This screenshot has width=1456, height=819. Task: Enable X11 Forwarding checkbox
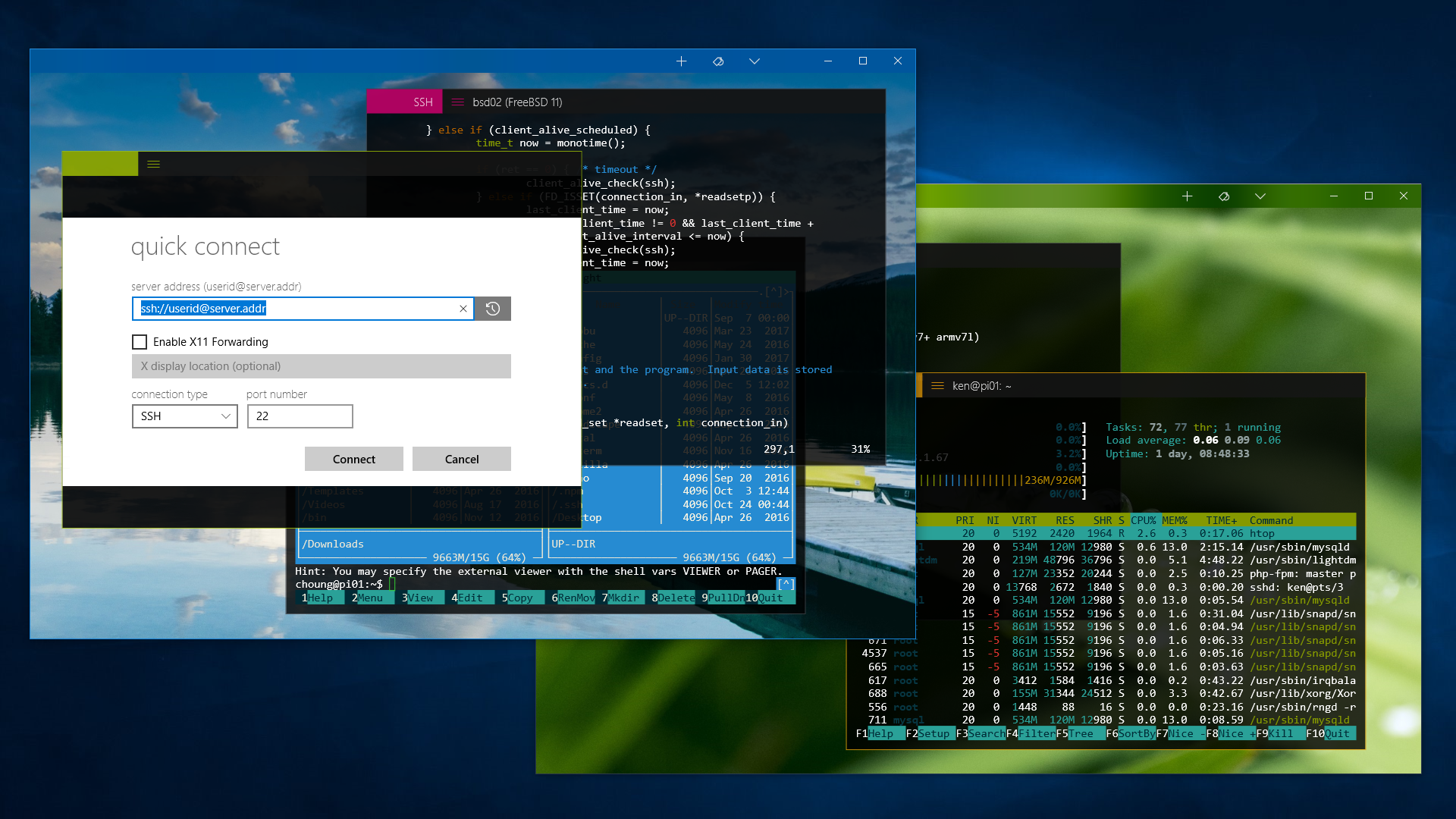click(140, 342)
